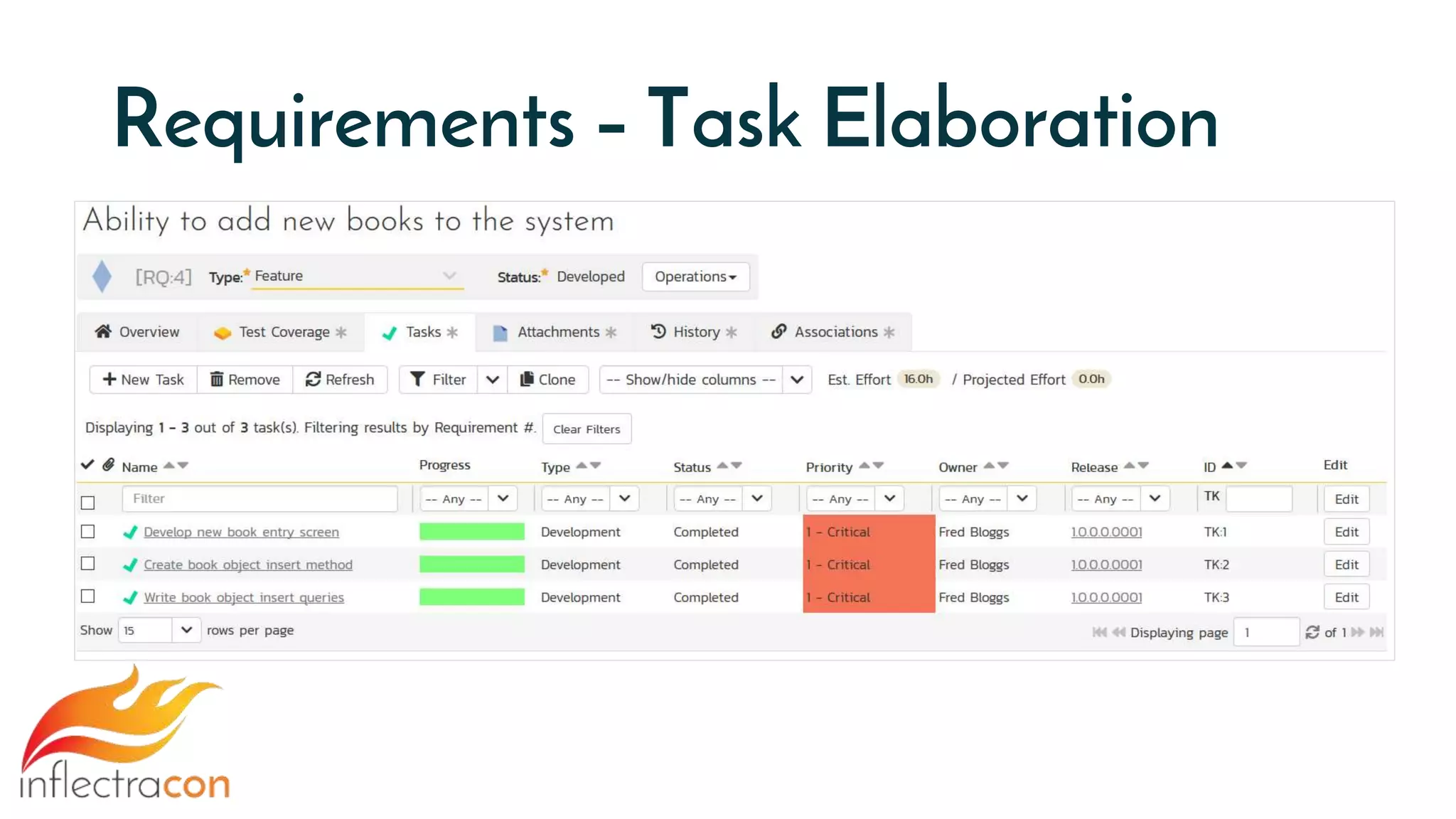Open the History tab
The width and height of the screenshot is (1456, 819).
(x=694, y=332)
